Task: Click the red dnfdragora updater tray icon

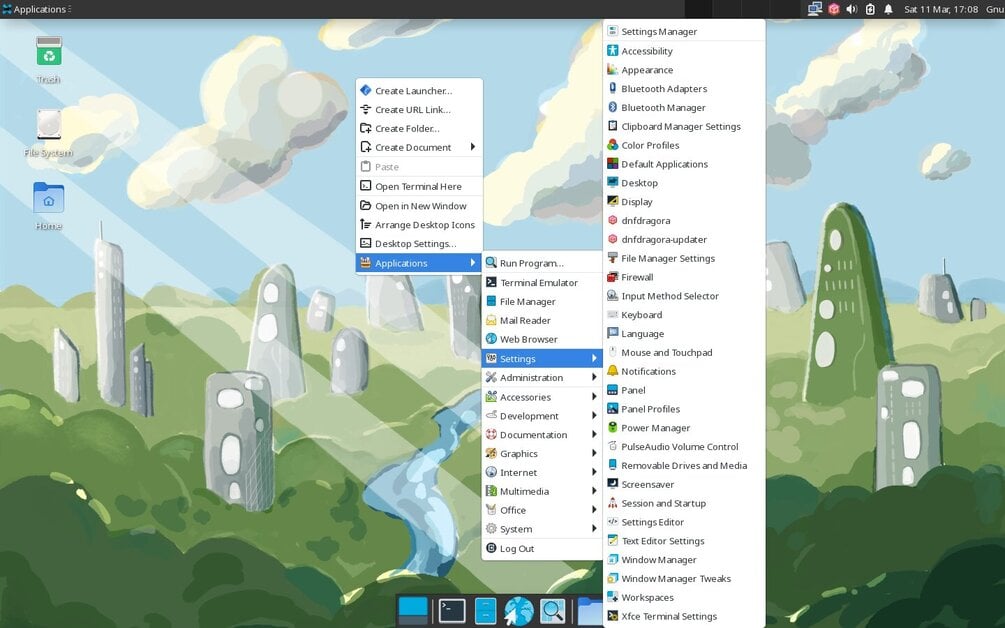Action: (x=833, y=9)
